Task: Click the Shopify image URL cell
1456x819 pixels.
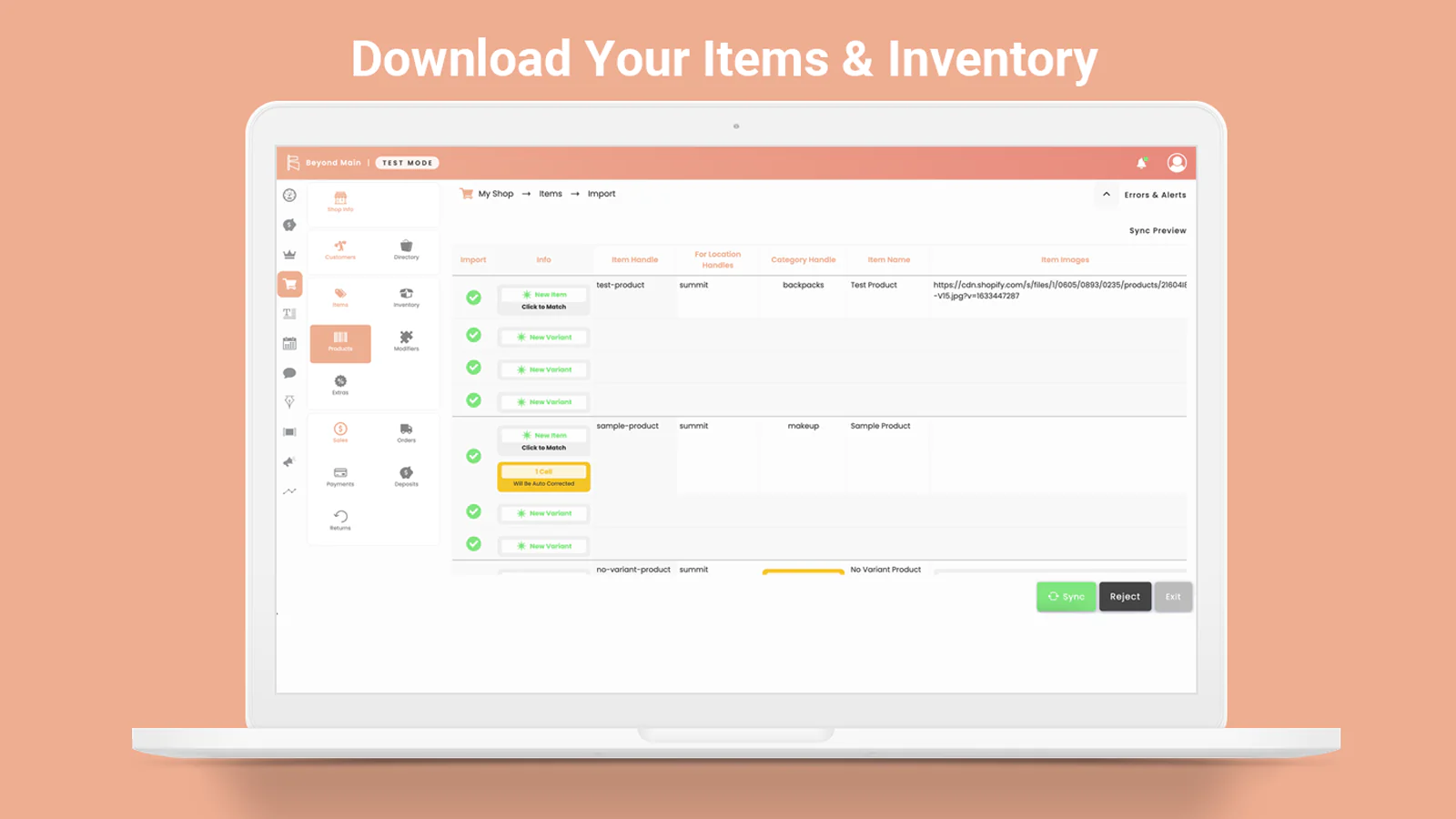Action: click(x=1059, y=290)
